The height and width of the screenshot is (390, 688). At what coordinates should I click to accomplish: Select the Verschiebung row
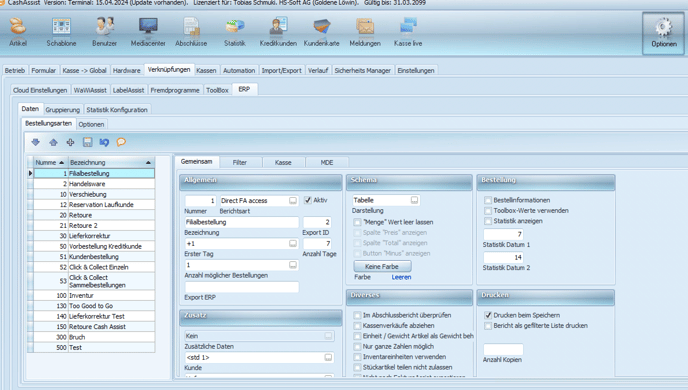coord(94,194)
